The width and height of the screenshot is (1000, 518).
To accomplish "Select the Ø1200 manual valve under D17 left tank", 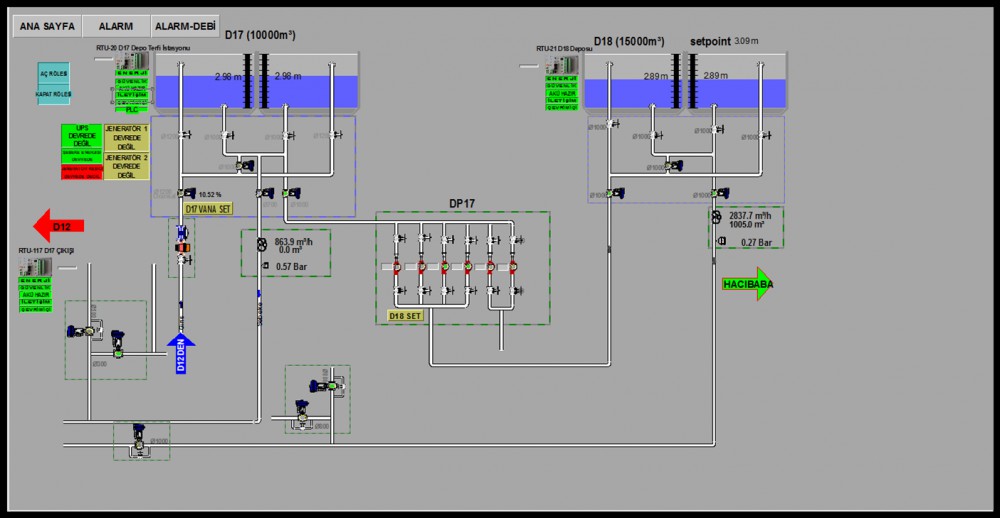I will click(x=186, y=135).
